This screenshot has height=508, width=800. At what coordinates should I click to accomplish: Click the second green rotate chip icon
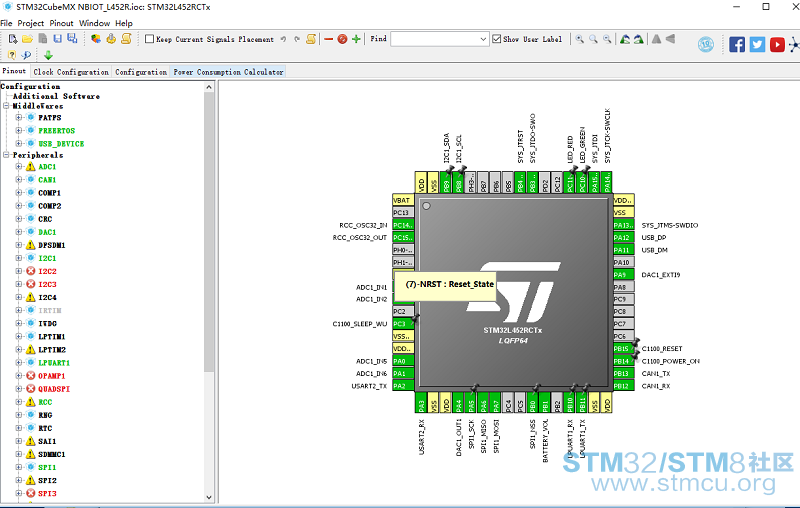(638, 39)
